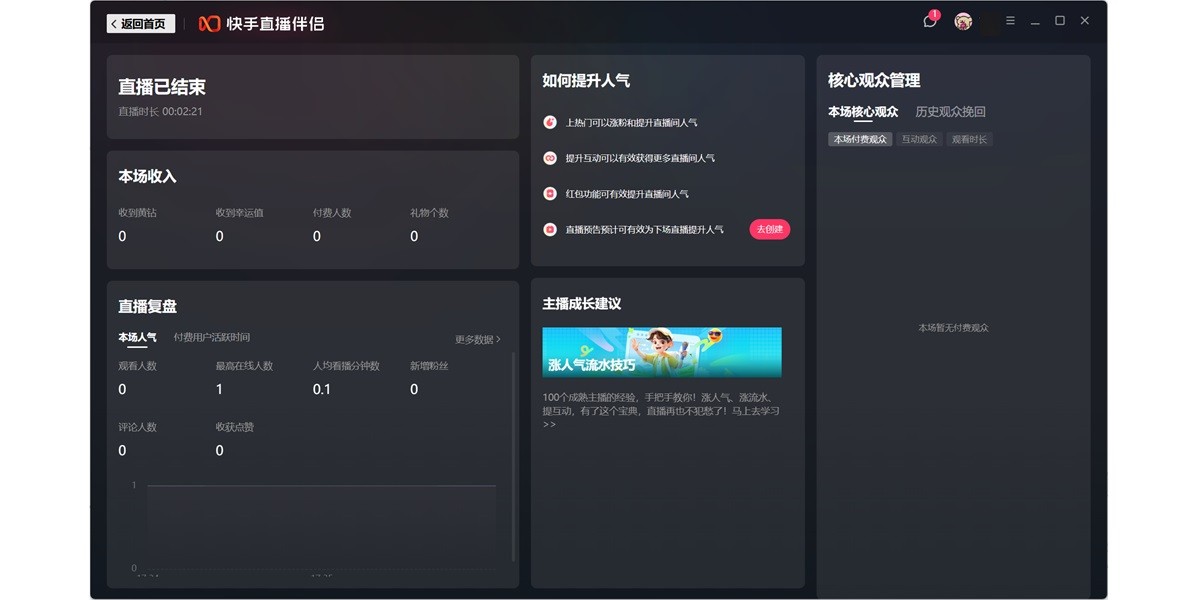The height and width of the screenshot is (600, 1200).
Task: Switch to 历史观众挽回 tab
Action: [950, 112]
